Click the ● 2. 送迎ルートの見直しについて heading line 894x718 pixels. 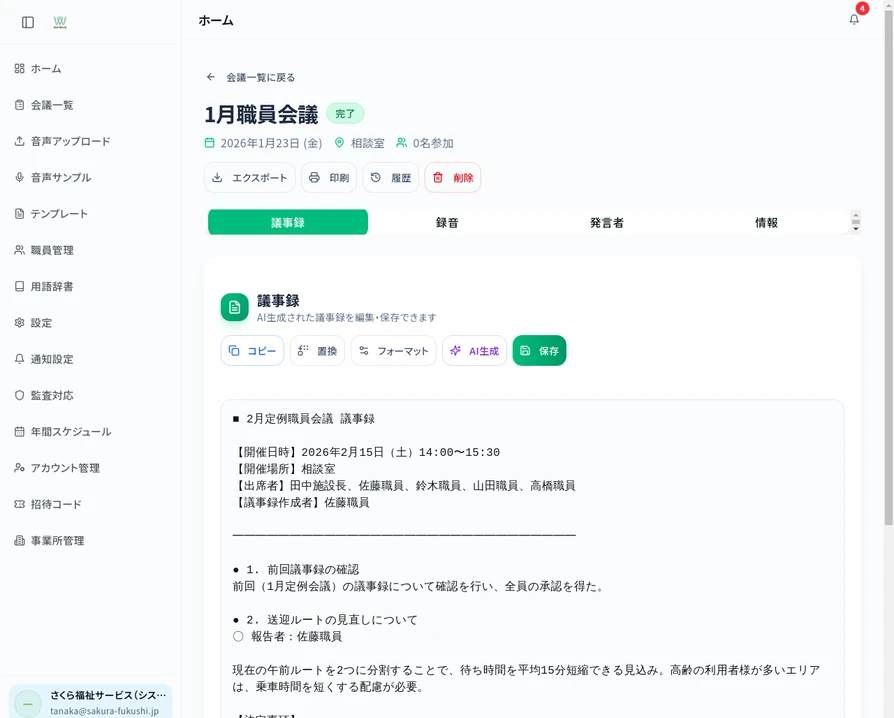(325, 619)
